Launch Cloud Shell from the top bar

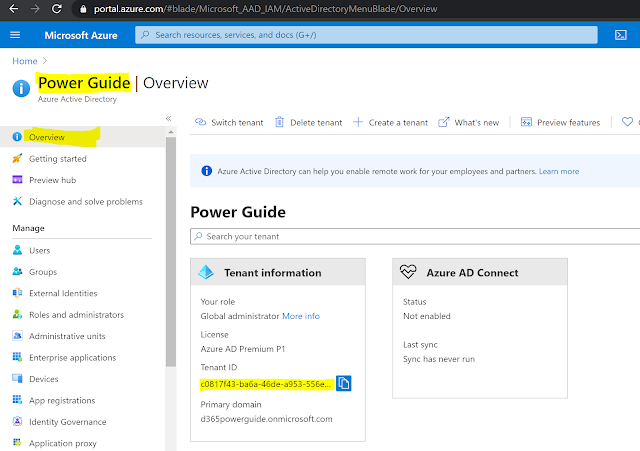(x=620, y=35)
